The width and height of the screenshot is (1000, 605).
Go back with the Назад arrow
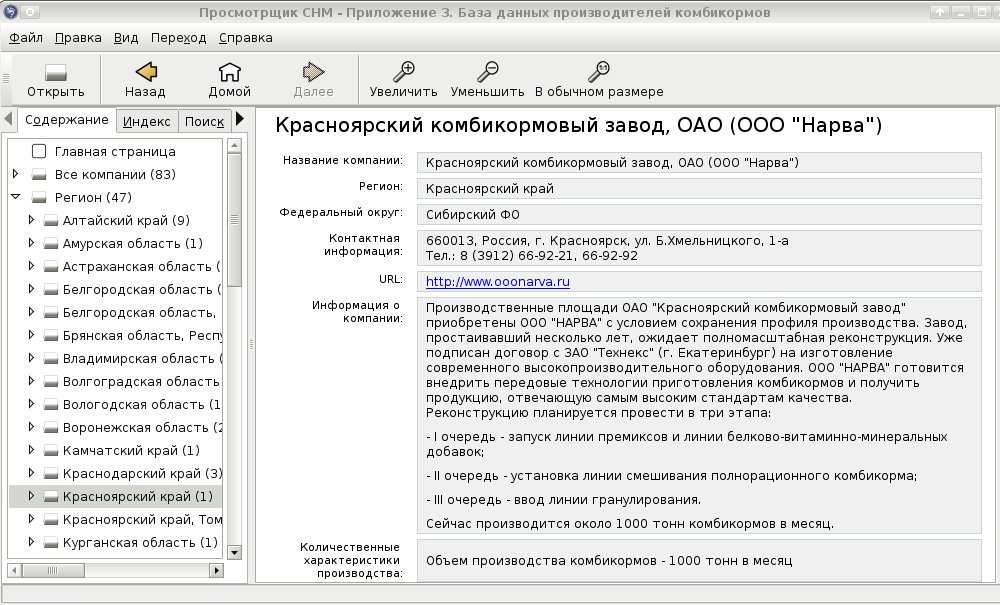145,72
